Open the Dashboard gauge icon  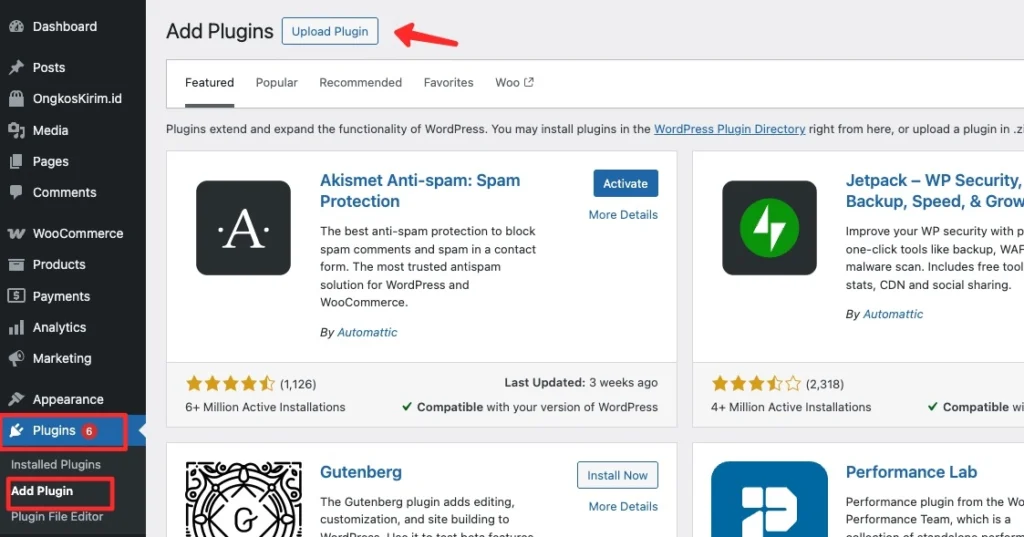tap(16, 27)
